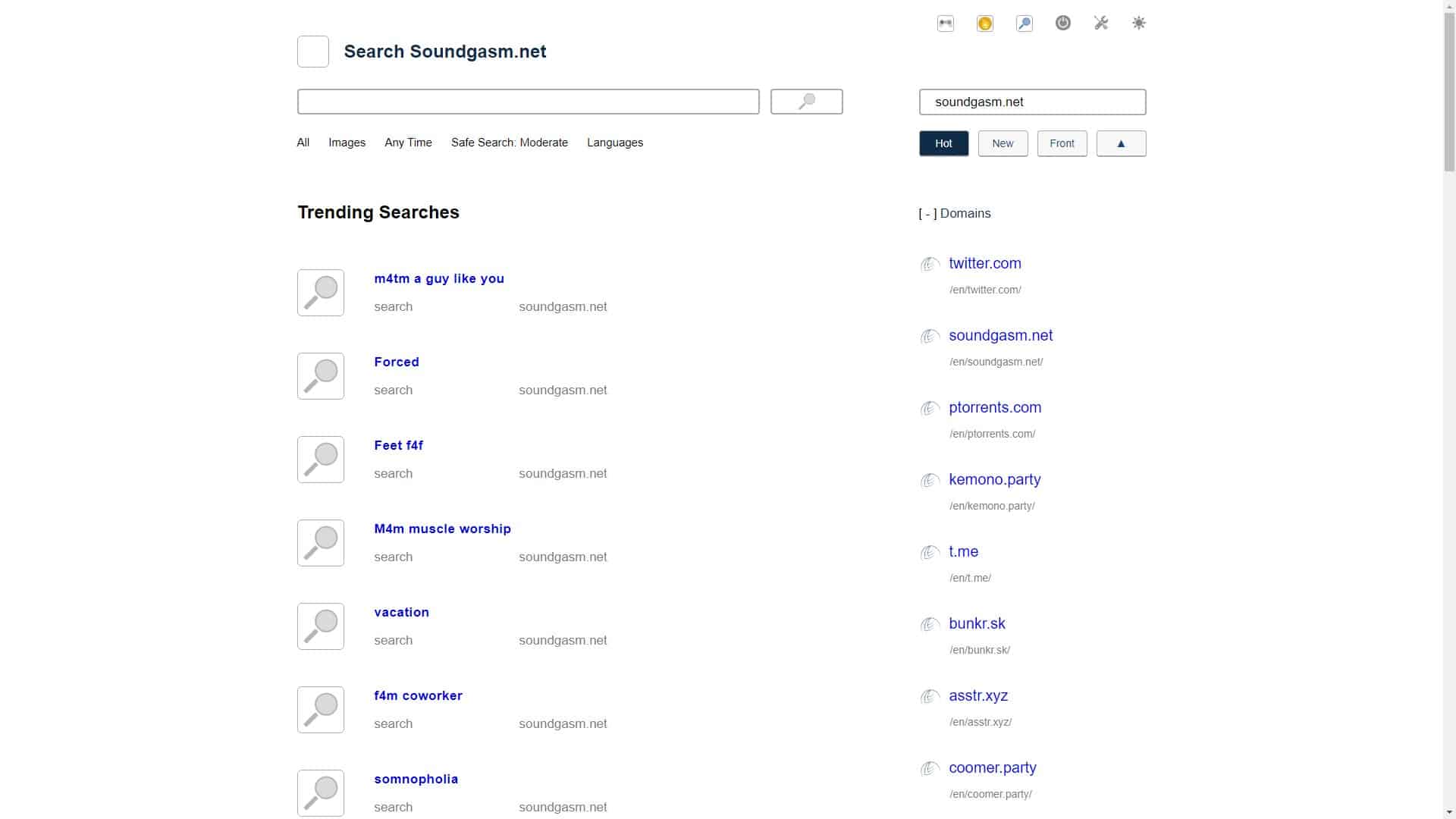
Task: Toggle the sun brightness theme icon
Action: [x=1138, y=23]
